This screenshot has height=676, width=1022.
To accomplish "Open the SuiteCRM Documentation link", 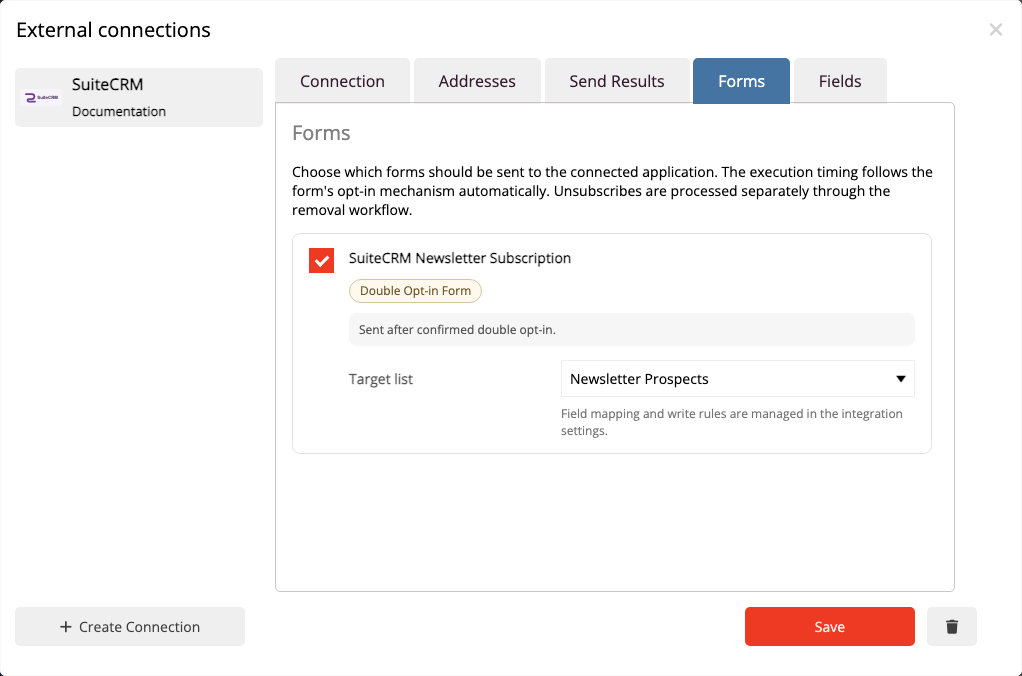I will pos(119,111).
